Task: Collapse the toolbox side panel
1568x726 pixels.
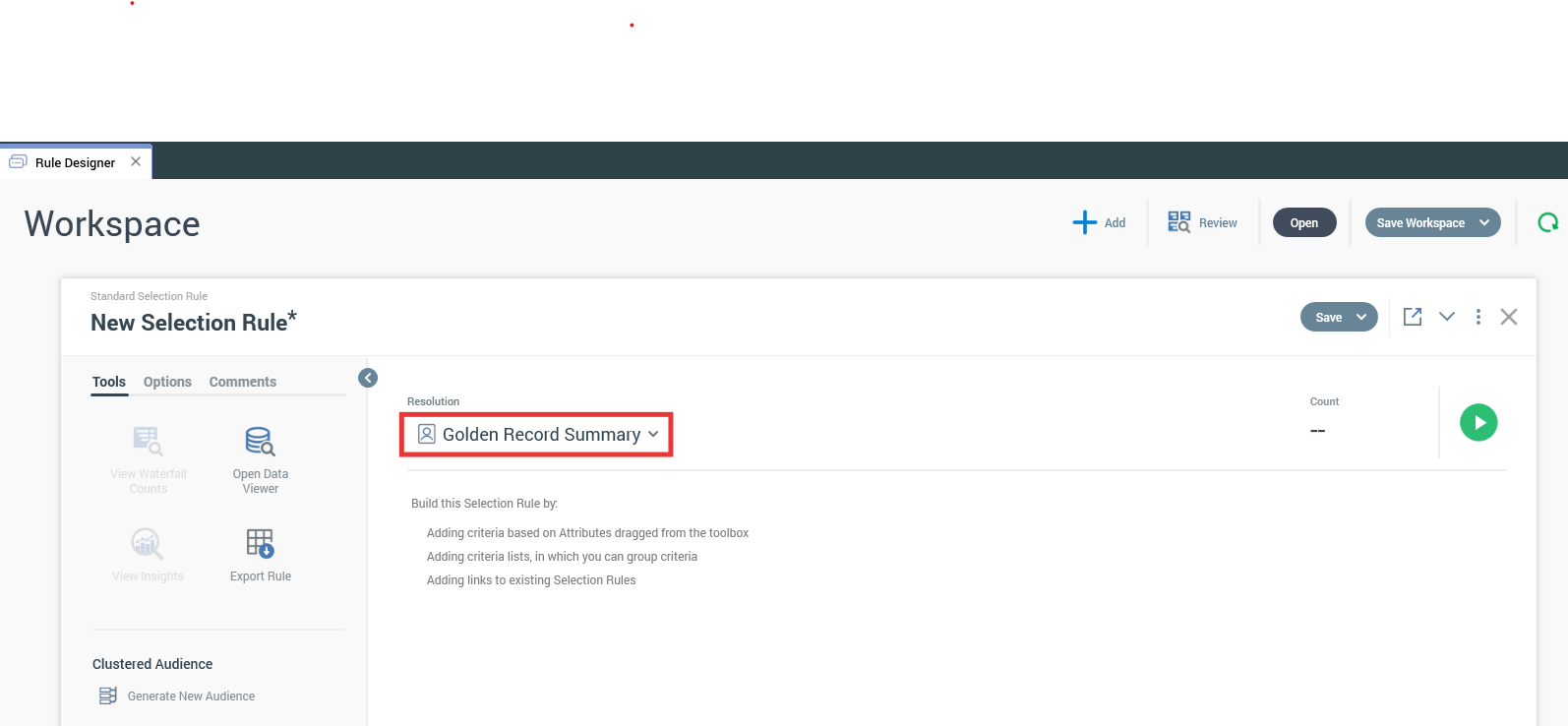Action: [368, 378]
